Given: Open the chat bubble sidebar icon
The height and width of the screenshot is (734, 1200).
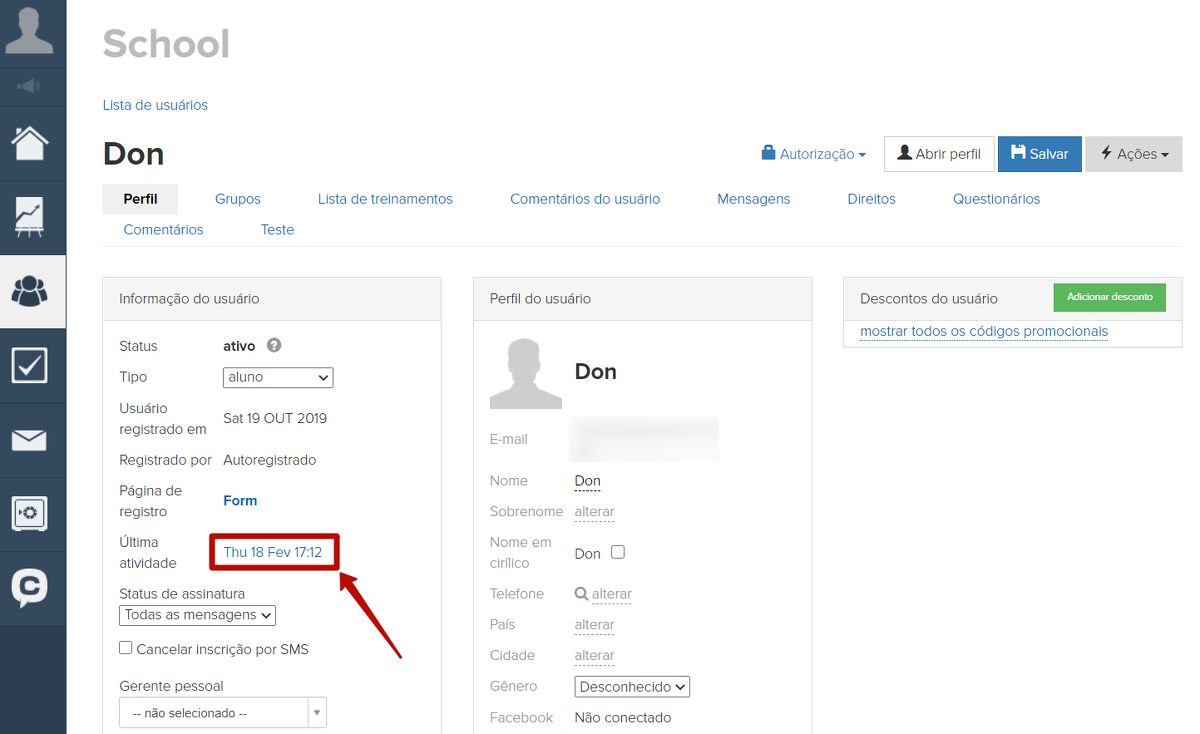Looking at the screenshot, I should [x=30, y=588].
